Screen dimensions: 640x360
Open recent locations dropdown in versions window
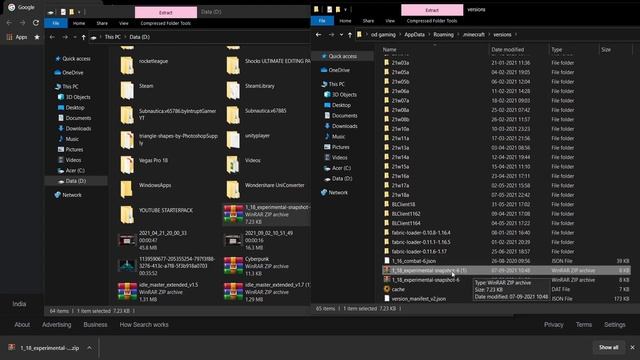click(341, 35)
